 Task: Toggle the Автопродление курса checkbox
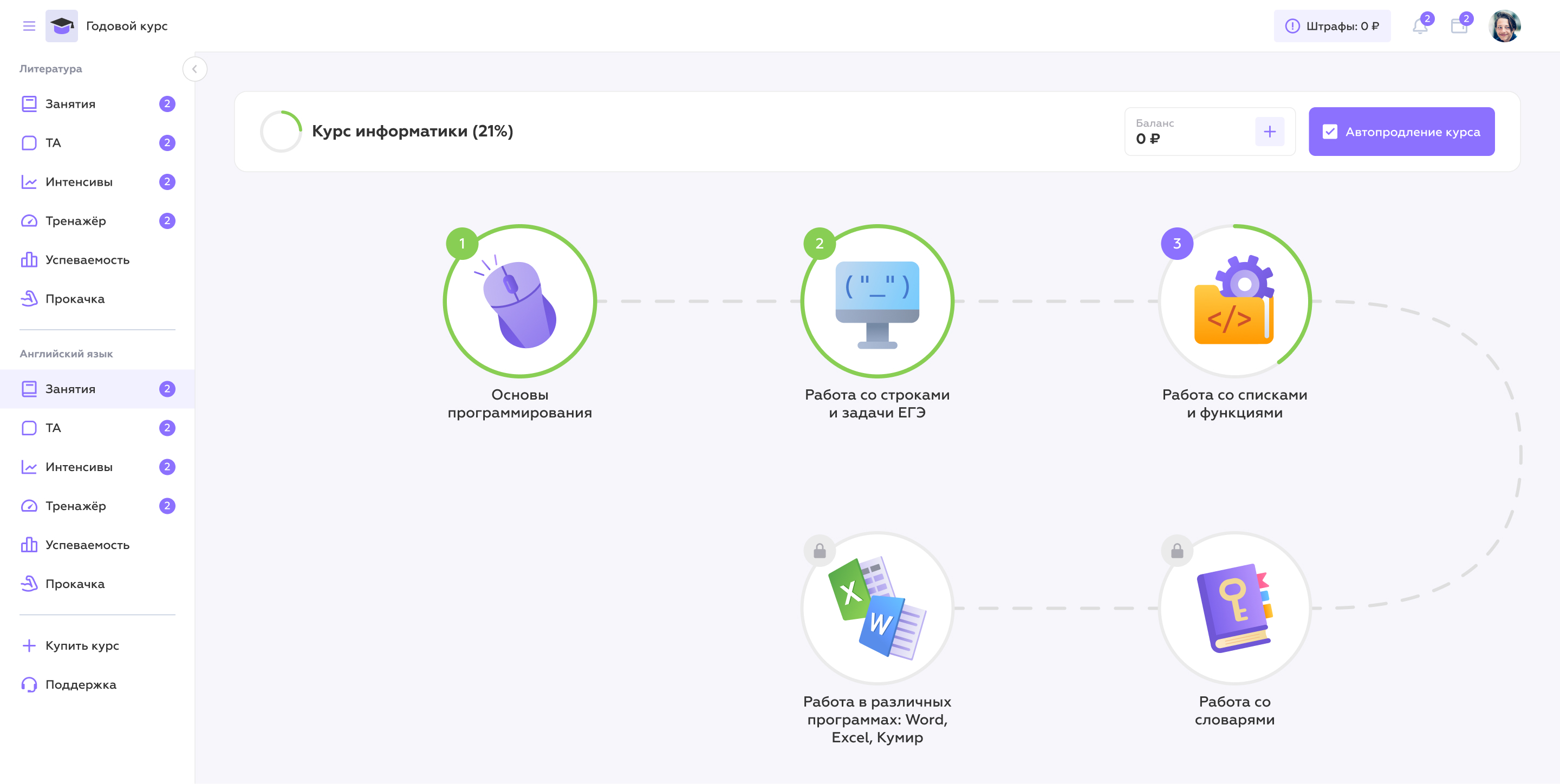[x=1330, y=132]
